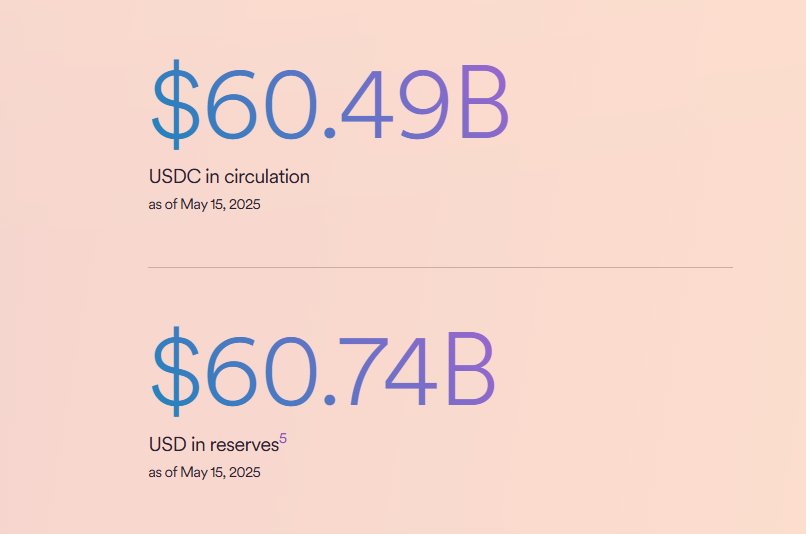Viewport: 806px width, 534px height.
Task: Click the dollar sign in $60.49B
Action: click(175, 105)
